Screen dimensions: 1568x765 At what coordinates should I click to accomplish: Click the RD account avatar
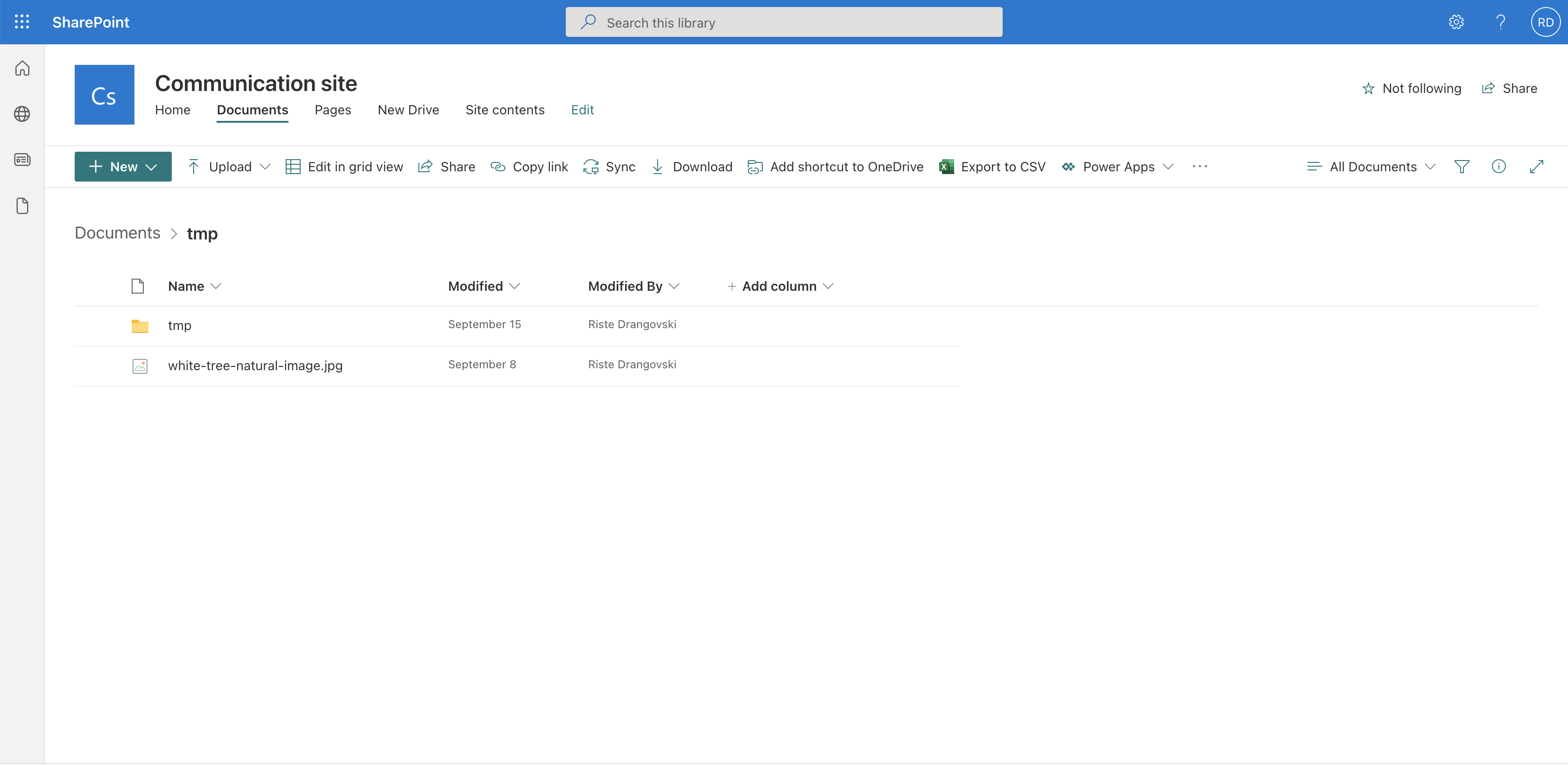1546,22
